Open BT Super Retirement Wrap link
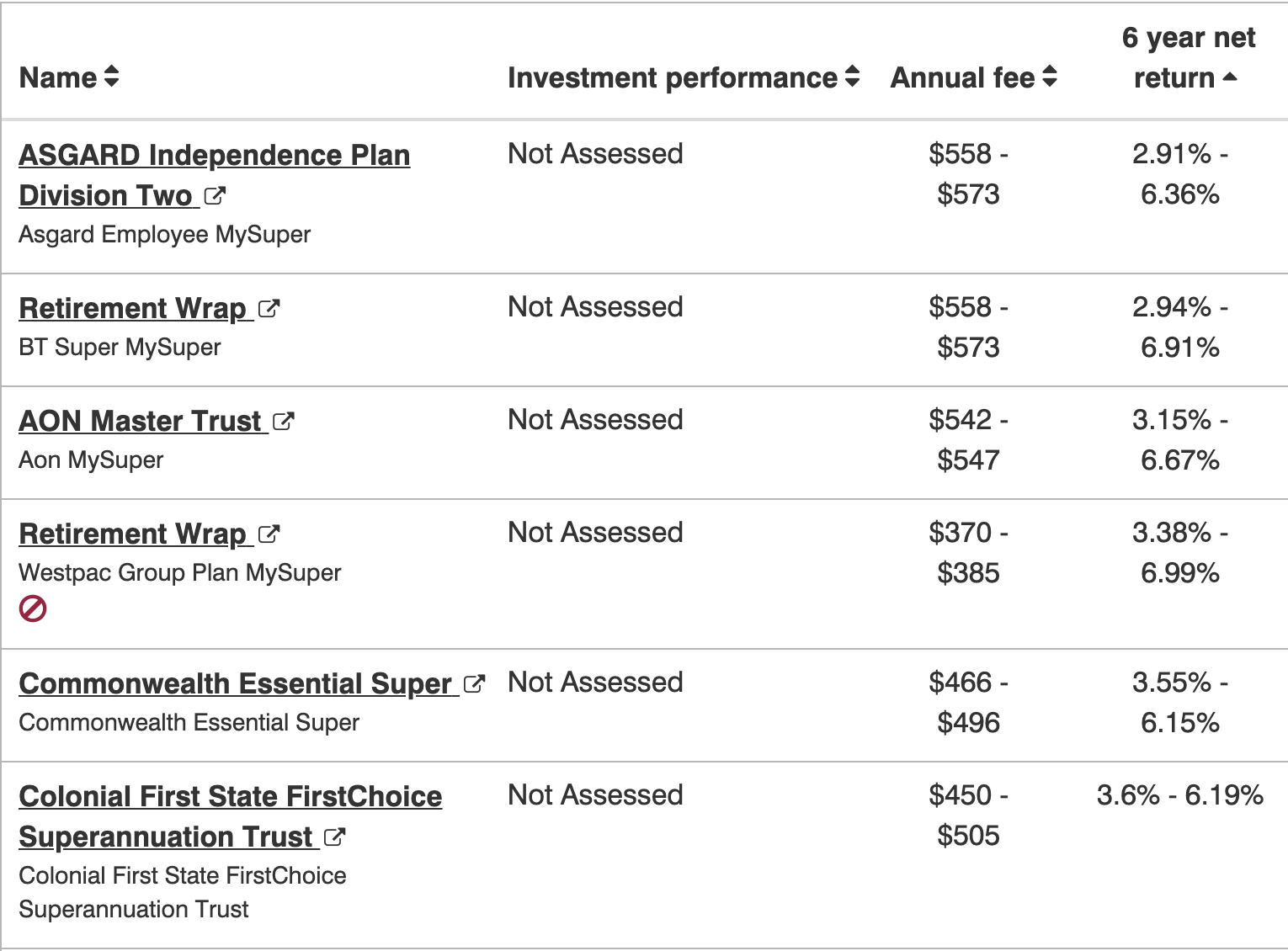Image resolution: width=1288 pixels, height=951 pixels. coord(132,309)
